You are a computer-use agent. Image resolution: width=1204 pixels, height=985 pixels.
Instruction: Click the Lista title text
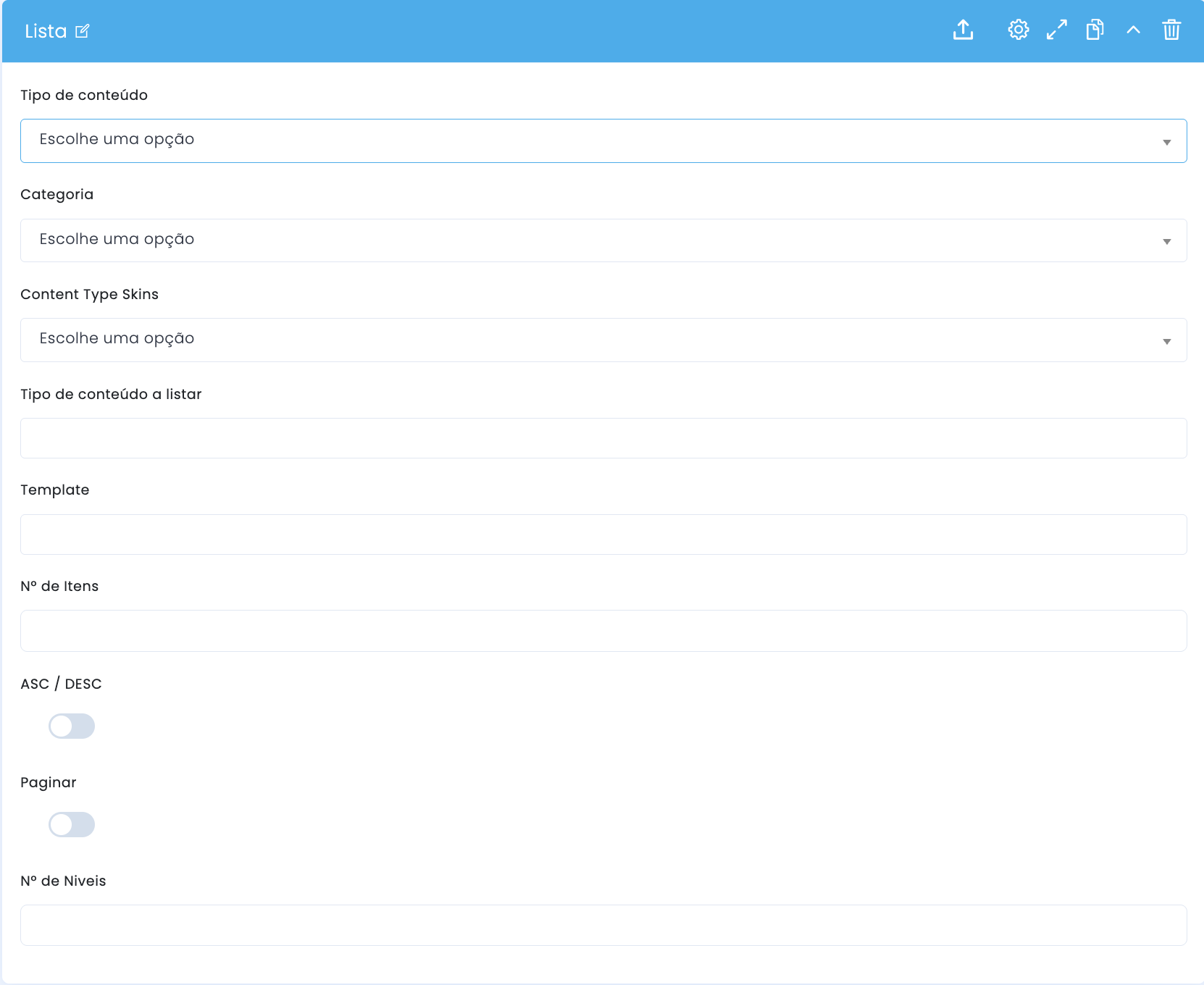(46, 31)
